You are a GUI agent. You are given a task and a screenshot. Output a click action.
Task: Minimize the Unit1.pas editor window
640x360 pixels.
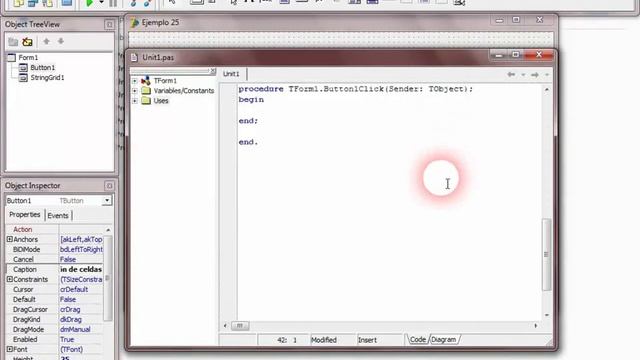(499, 55)
